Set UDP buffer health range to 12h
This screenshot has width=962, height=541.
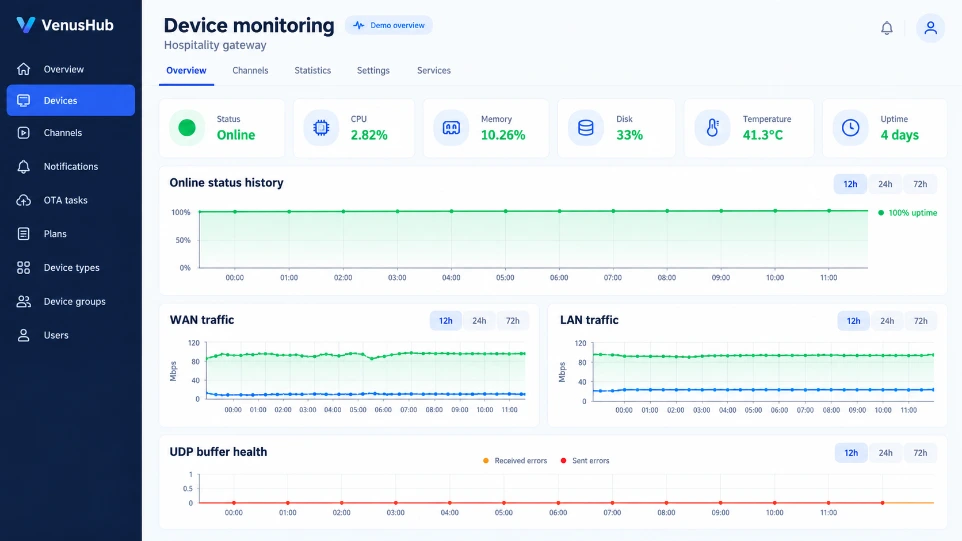point(851,453)
